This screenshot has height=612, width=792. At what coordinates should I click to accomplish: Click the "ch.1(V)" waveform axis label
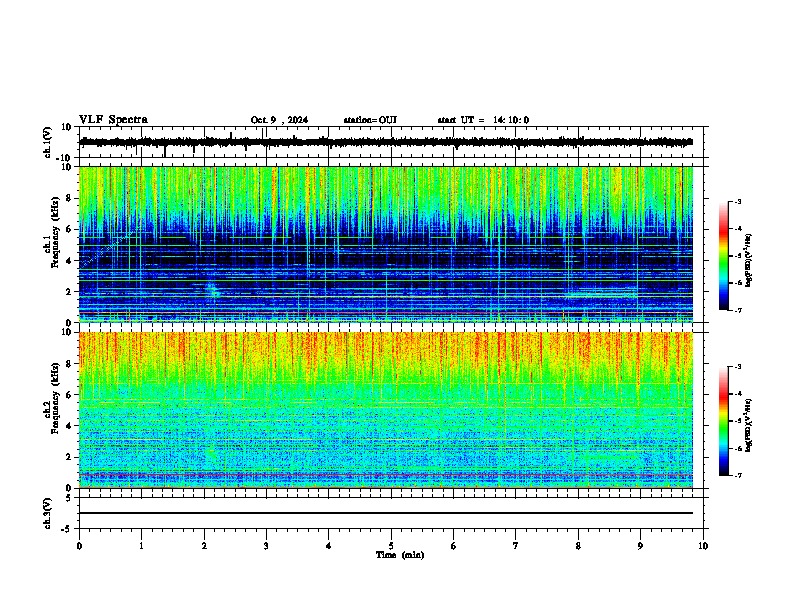48,142
